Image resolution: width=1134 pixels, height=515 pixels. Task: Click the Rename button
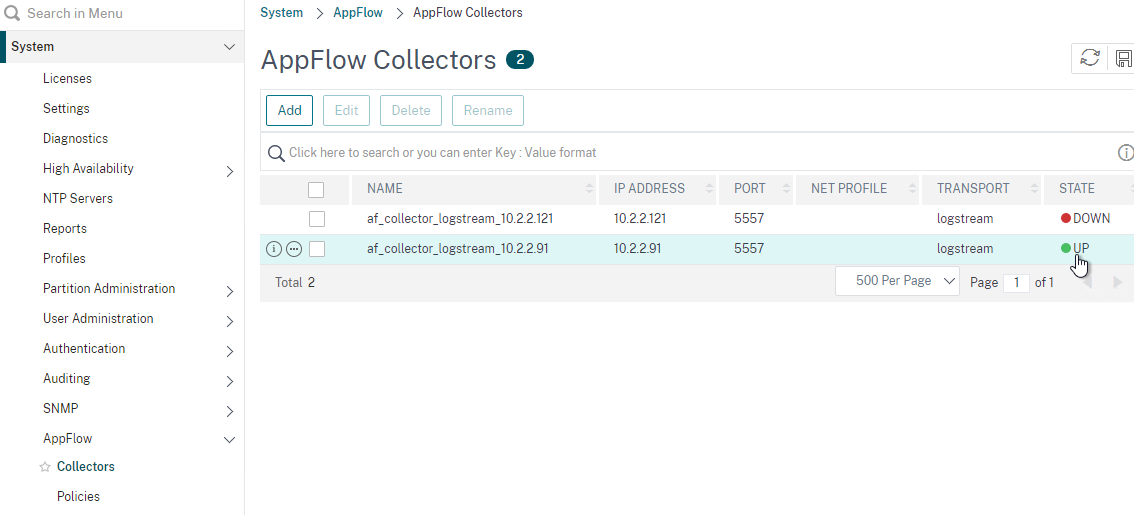tap(488, 111)
